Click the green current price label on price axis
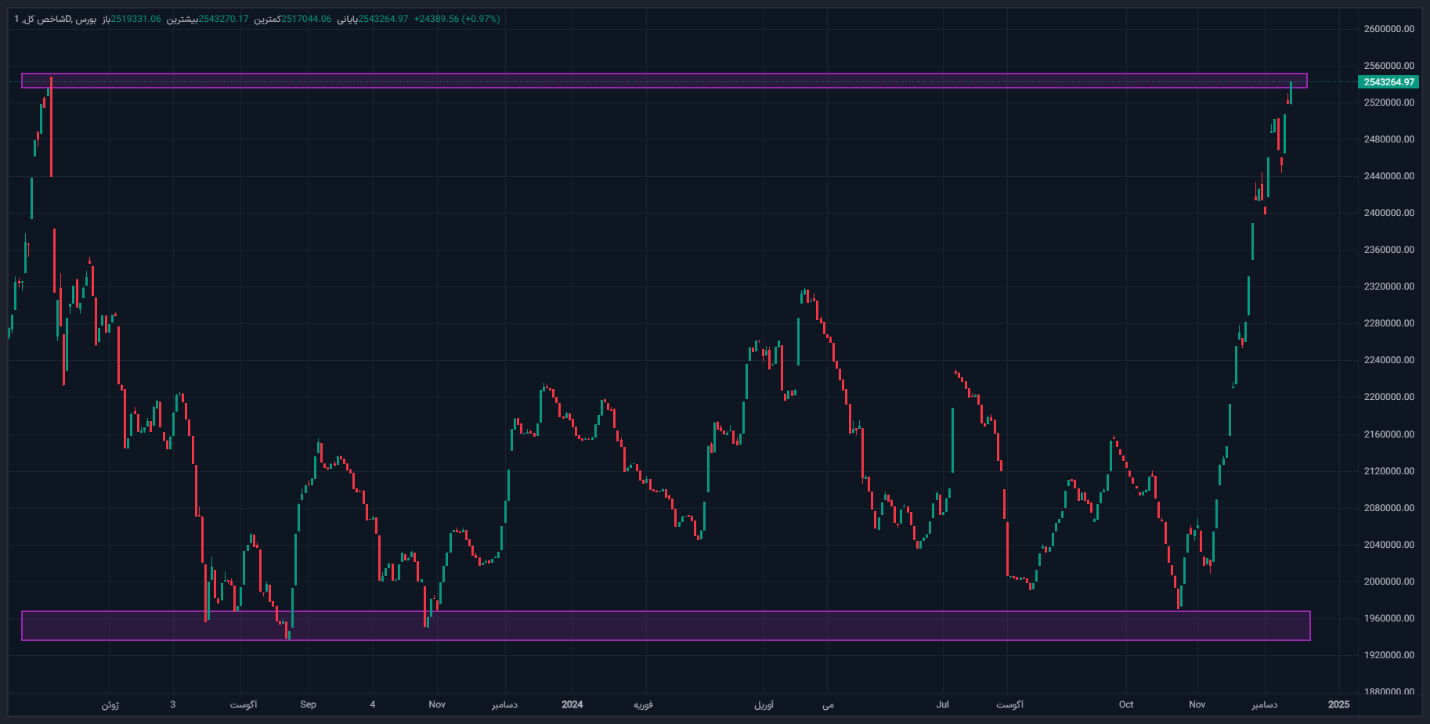 pos(1389,82)
